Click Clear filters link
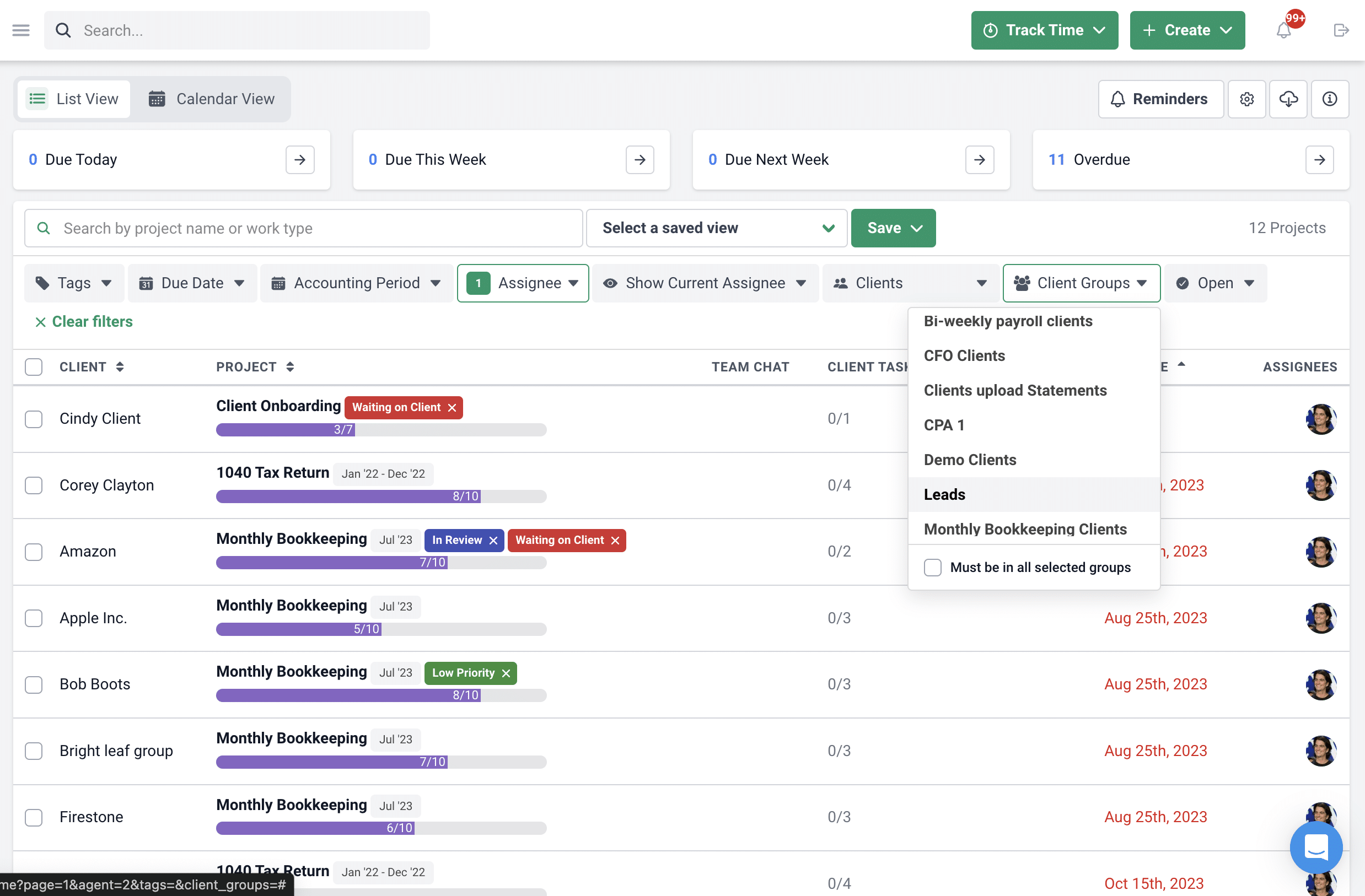 click(x=84, y=322)
